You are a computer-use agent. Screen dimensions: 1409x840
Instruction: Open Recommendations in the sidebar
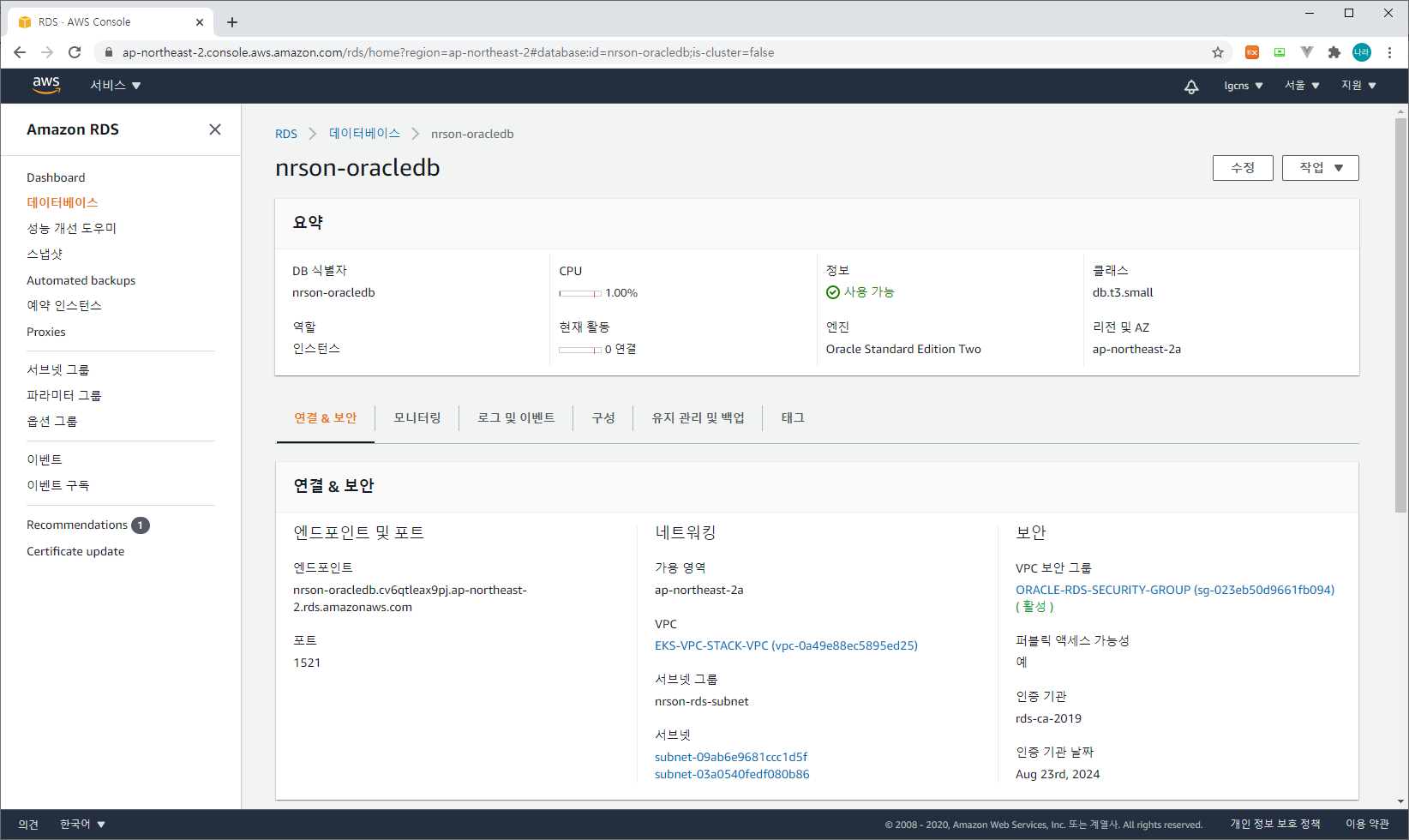tap(77, 525)
